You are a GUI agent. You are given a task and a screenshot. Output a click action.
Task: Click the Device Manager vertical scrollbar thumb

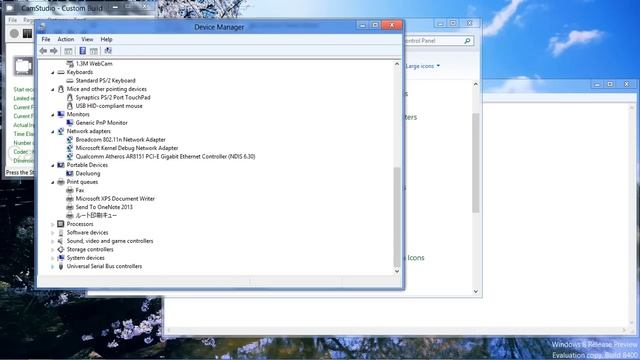pos(397,217)
